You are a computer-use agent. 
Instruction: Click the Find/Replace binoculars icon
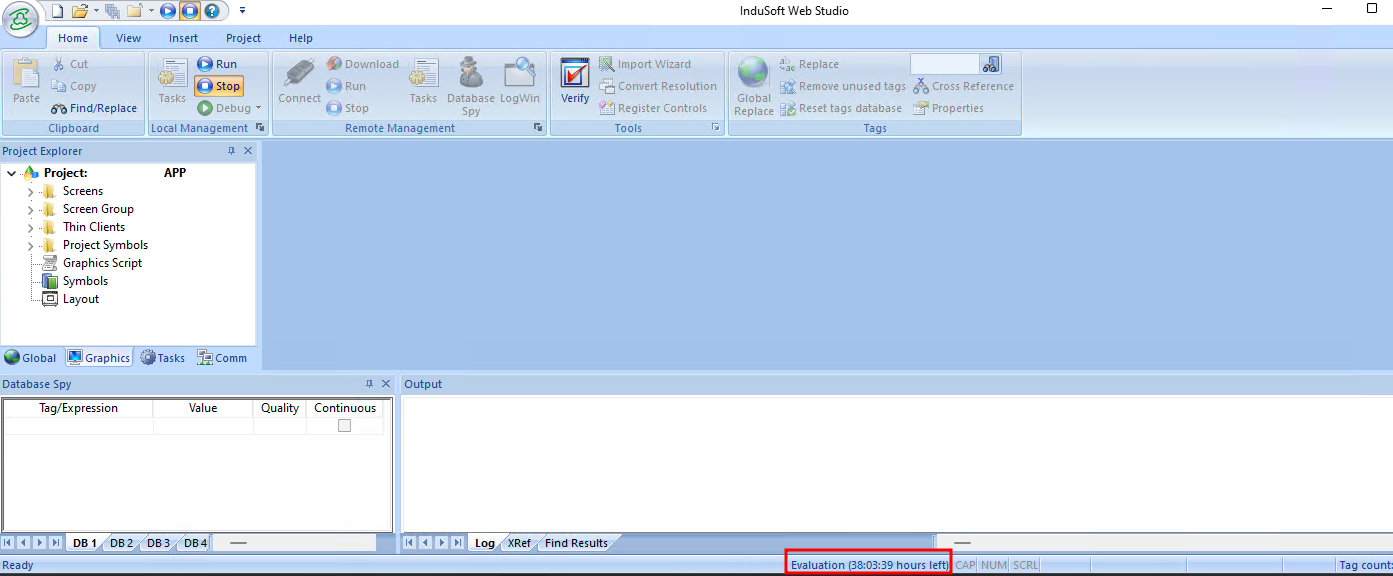pyautogui.click(x=59, y=108)
